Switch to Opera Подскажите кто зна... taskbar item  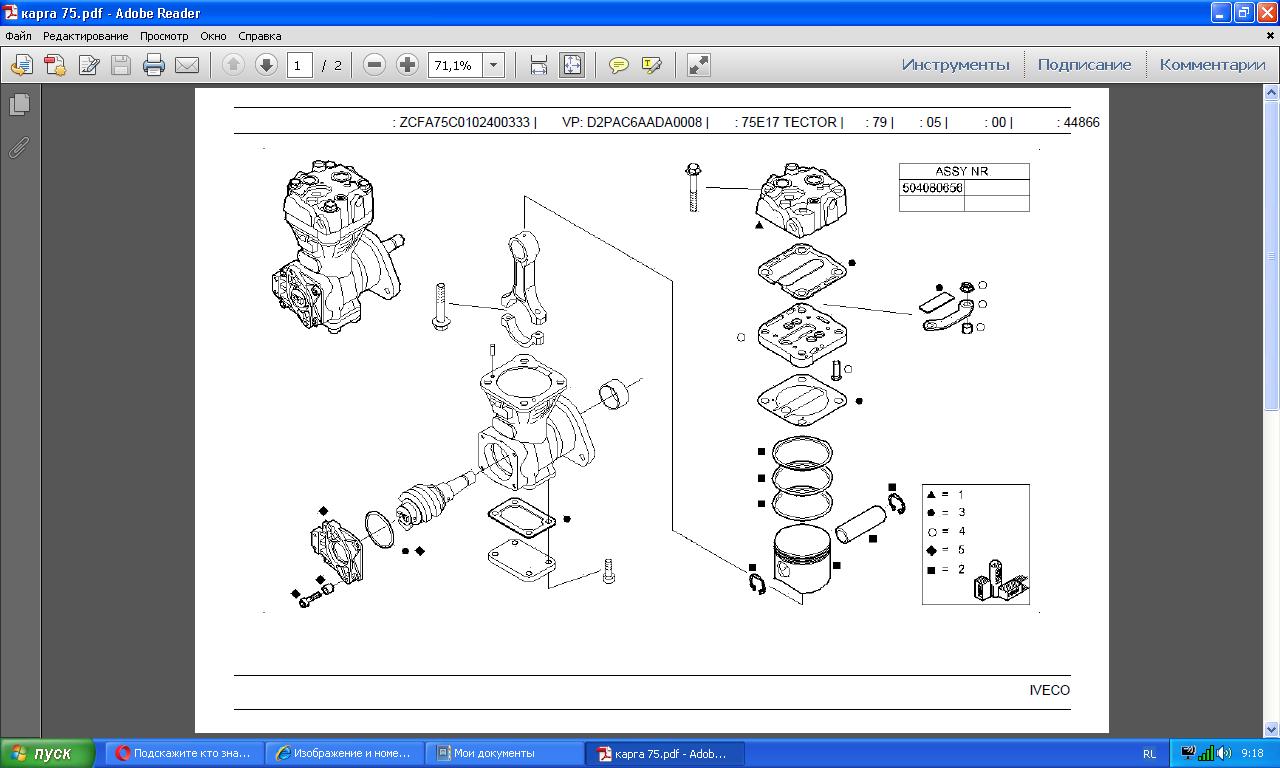[186, 753]
